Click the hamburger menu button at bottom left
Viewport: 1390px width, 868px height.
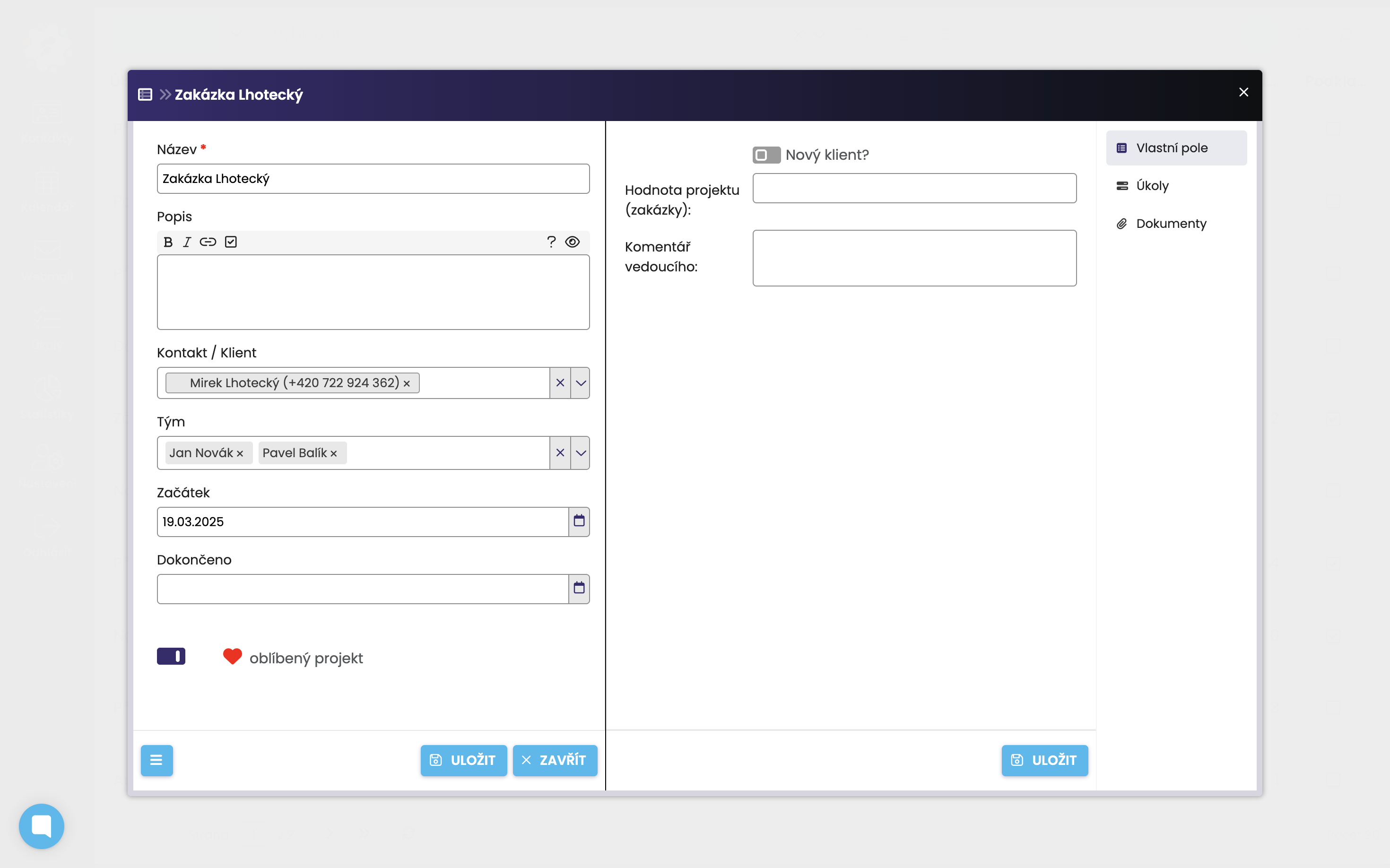coord(156,760)
